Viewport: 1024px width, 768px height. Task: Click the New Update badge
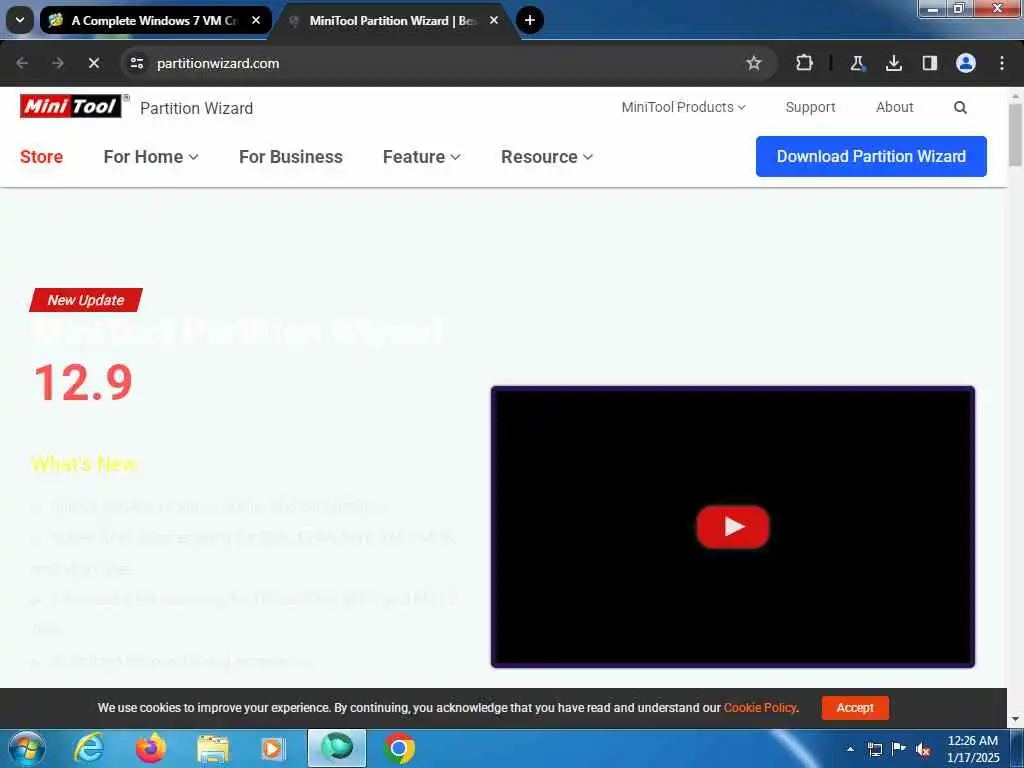click(x=86, y=300)
